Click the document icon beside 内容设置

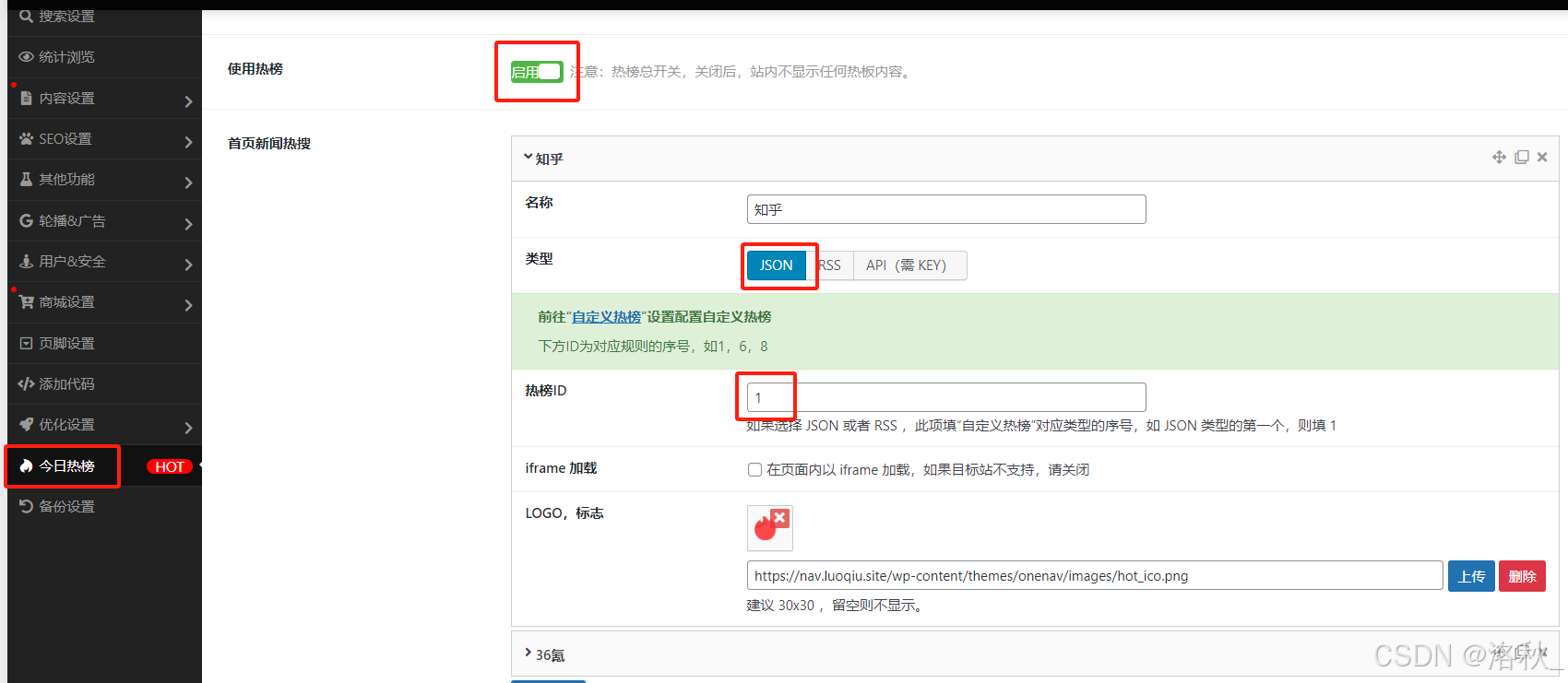(x=26, y=98)
